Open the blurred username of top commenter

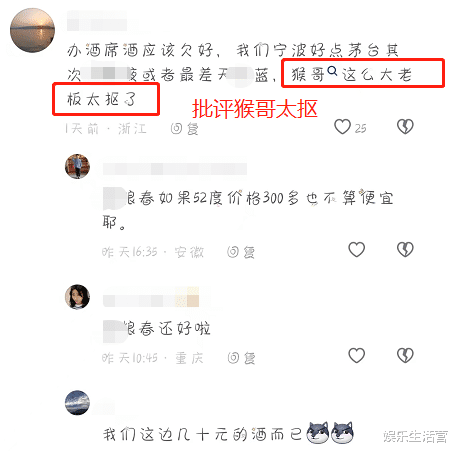tap(97, 21)
